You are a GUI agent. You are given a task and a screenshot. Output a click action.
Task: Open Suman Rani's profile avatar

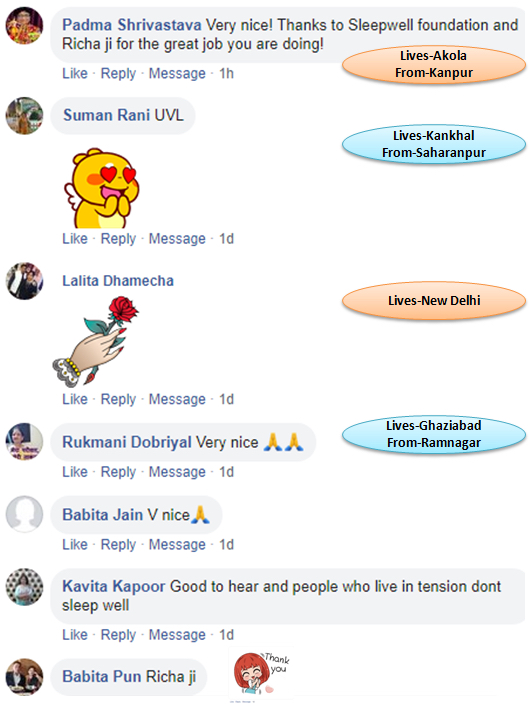pyautogui.click(x=24, y=115)
